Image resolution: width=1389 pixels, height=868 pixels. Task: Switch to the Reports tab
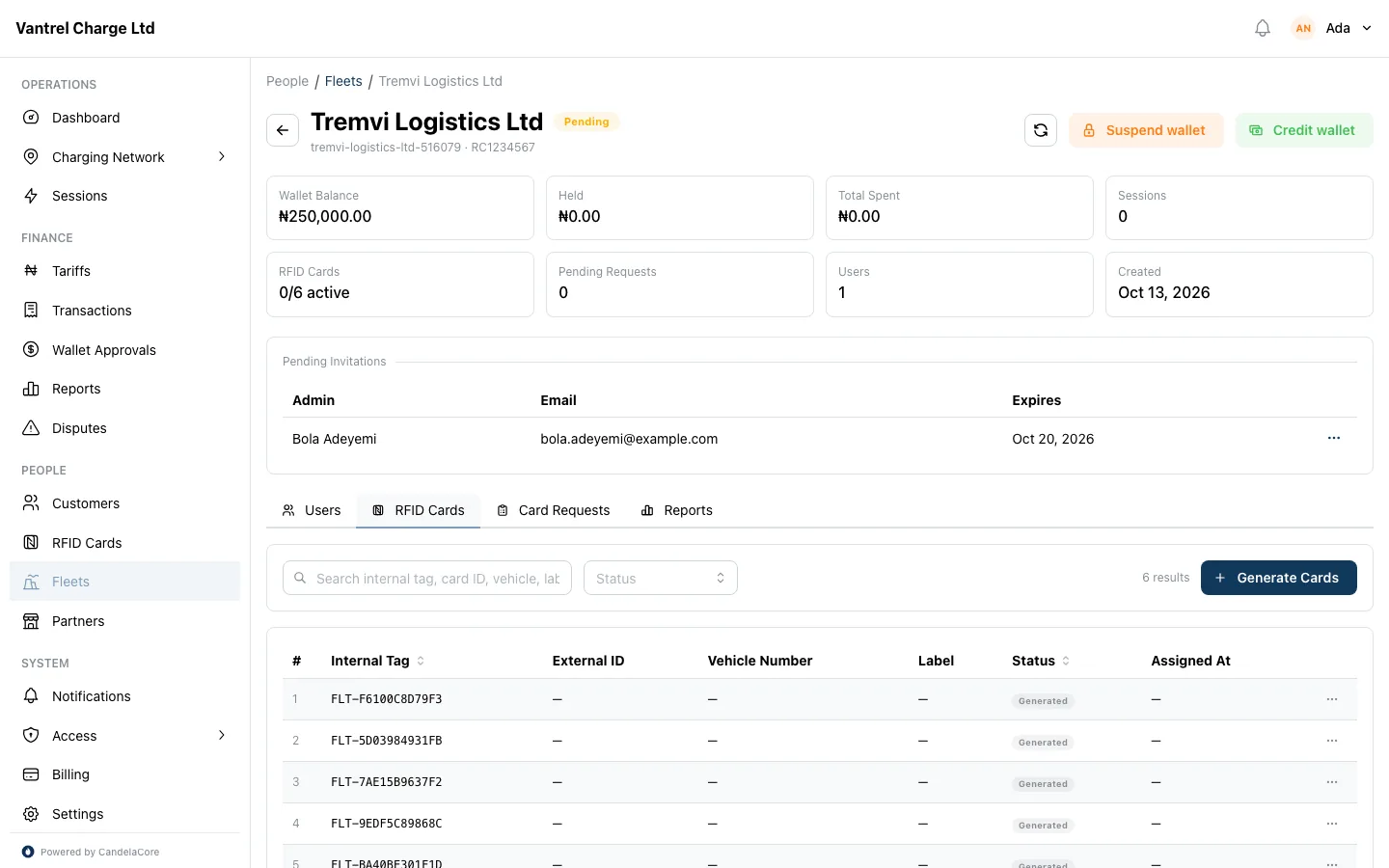(x=677, y=510)
